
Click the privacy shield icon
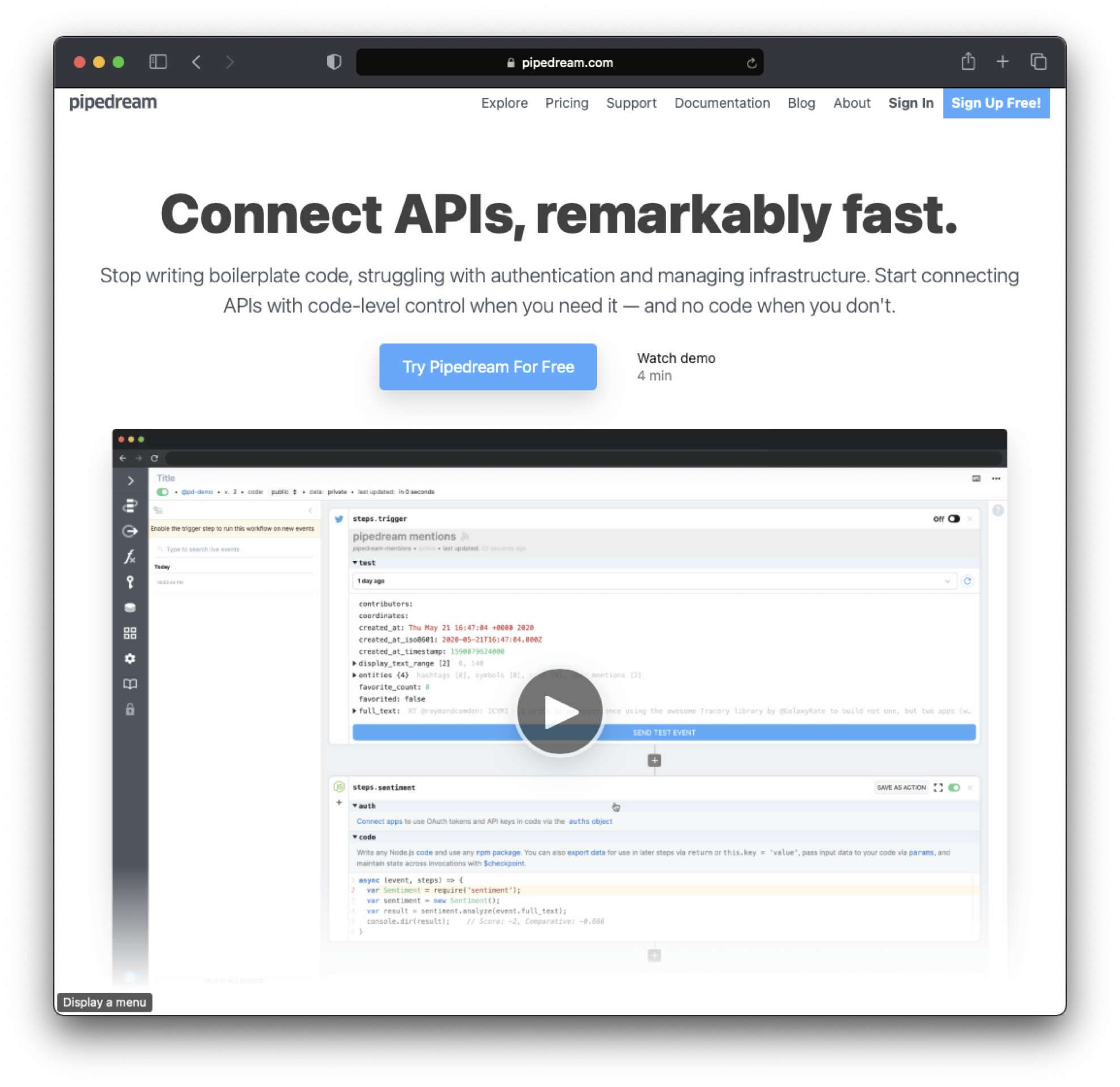click(x=334, y=62)
